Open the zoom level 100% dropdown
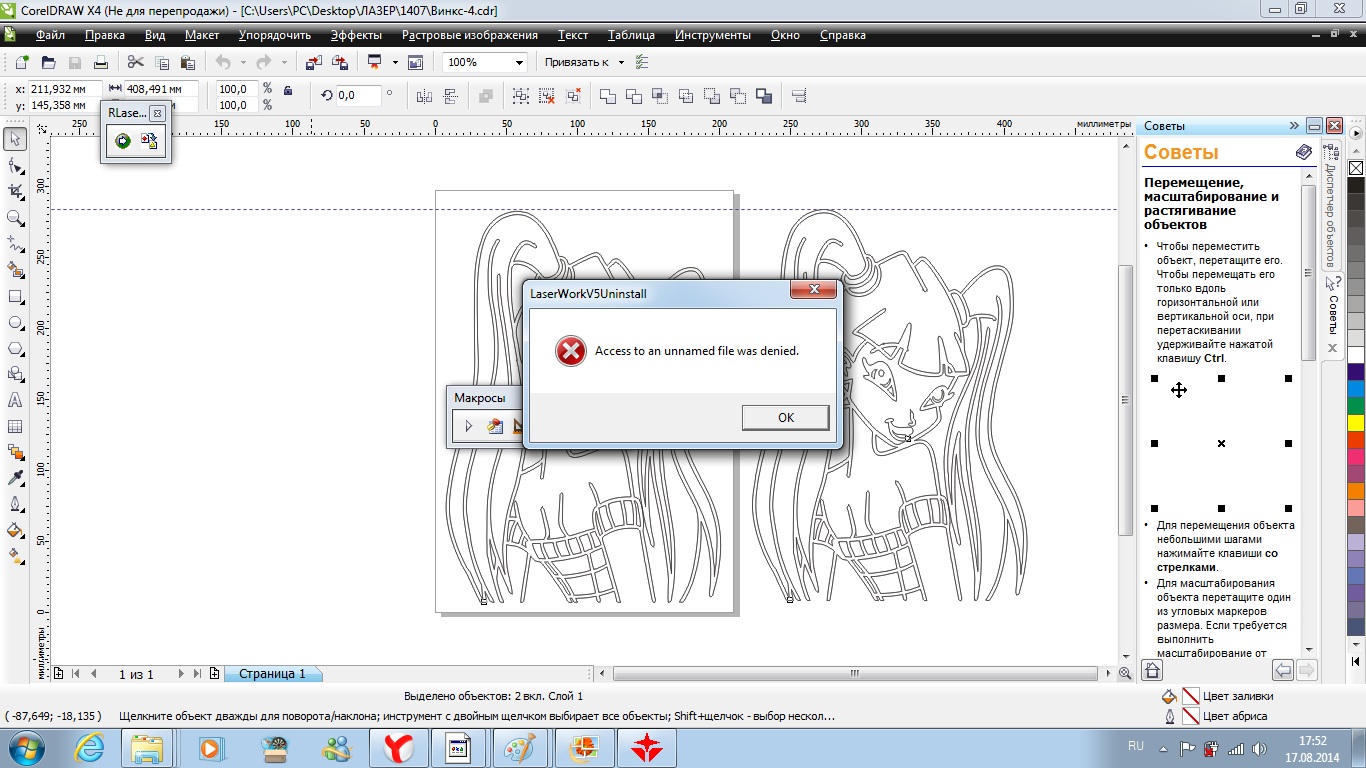This screenshot has width=1366, height=768. 484,62
